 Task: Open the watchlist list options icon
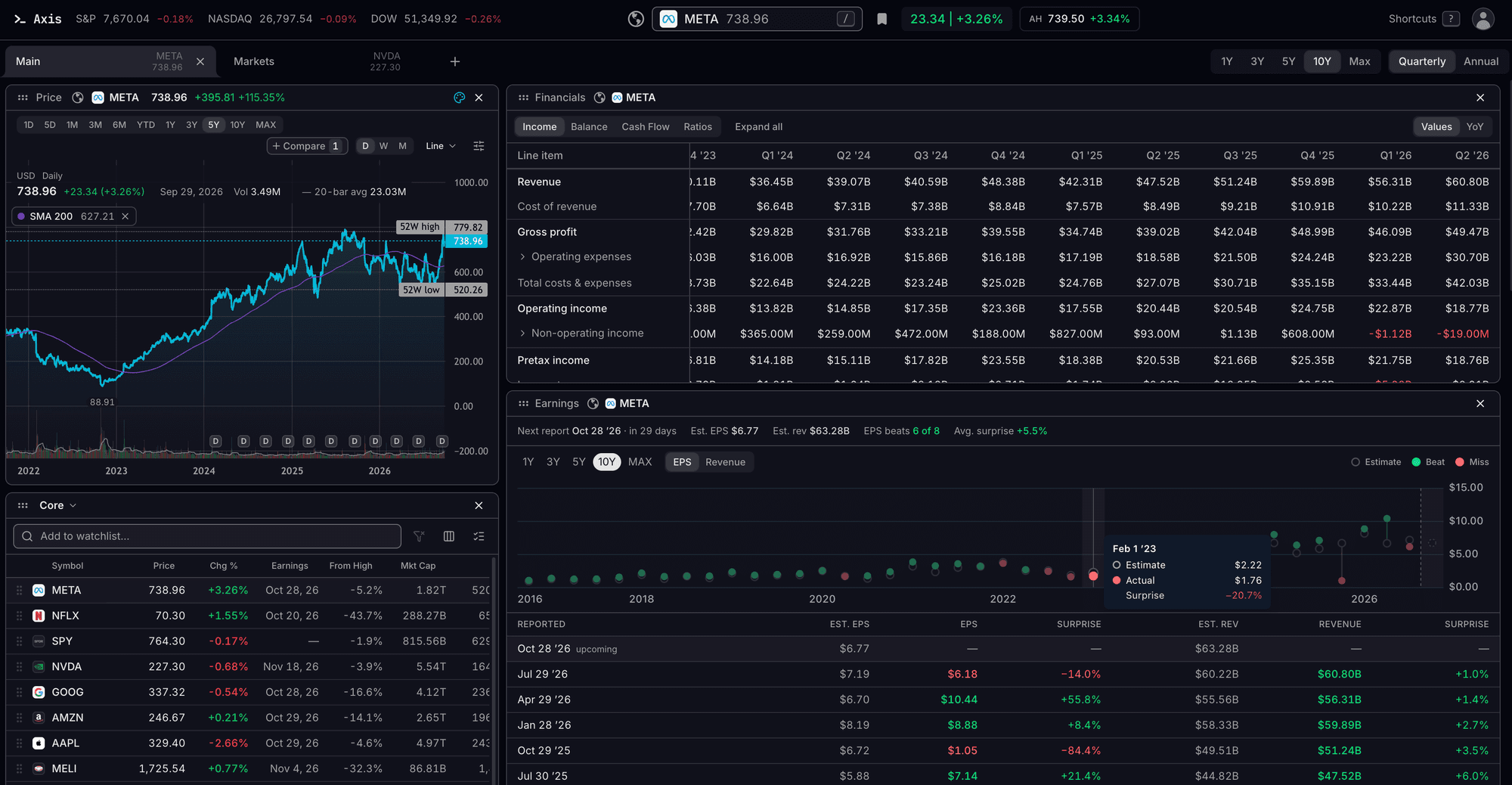click(x=479, y=536)
